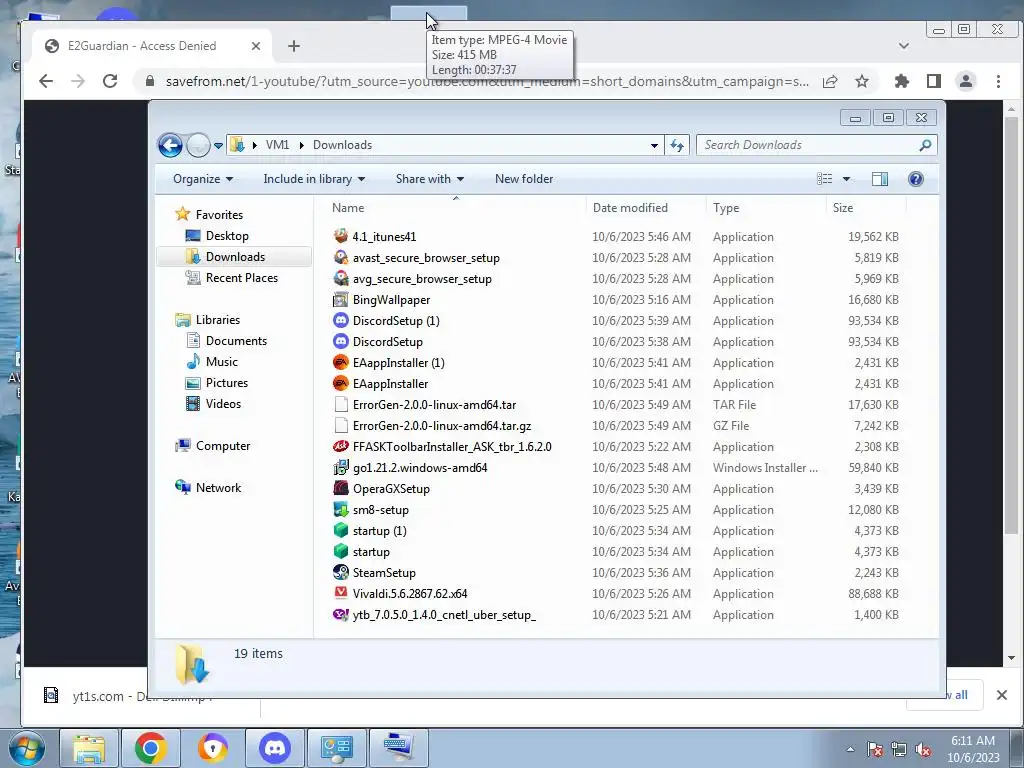Focus the Search Downloads field
This screenshot has width=1024, height=768.
pyautogui.click(x=816, y=145)
